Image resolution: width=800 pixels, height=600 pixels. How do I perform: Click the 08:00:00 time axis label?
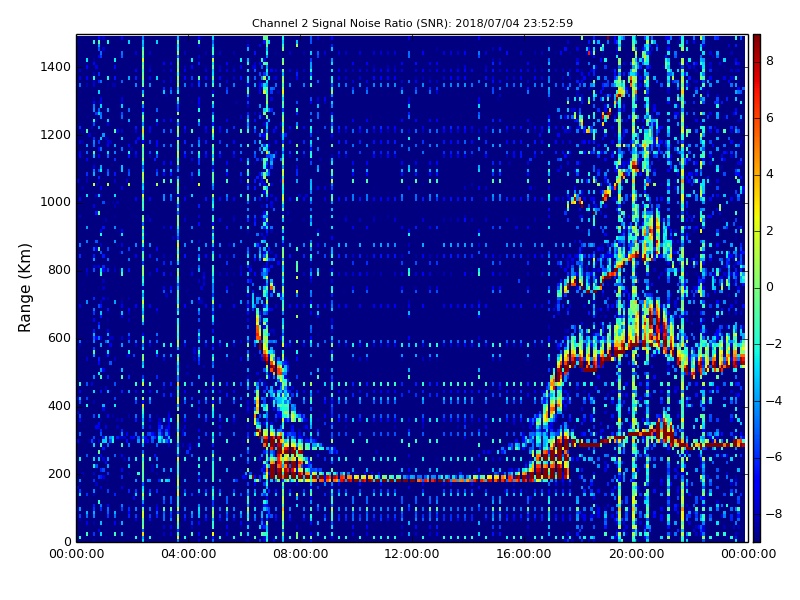coord(301,554)
